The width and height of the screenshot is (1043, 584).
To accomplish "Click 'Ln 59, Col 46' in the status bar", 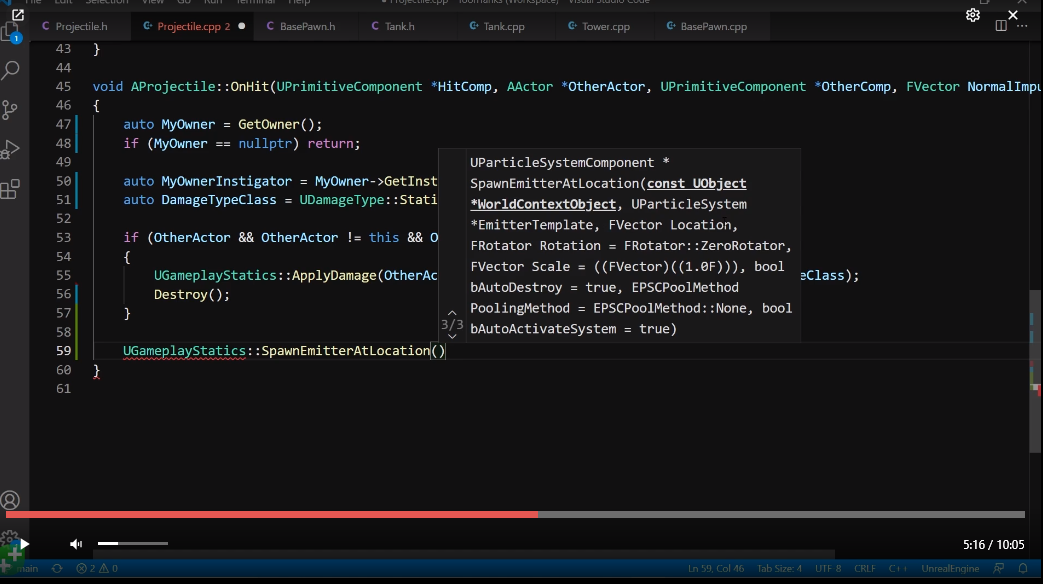I will (x=716, y=568).
